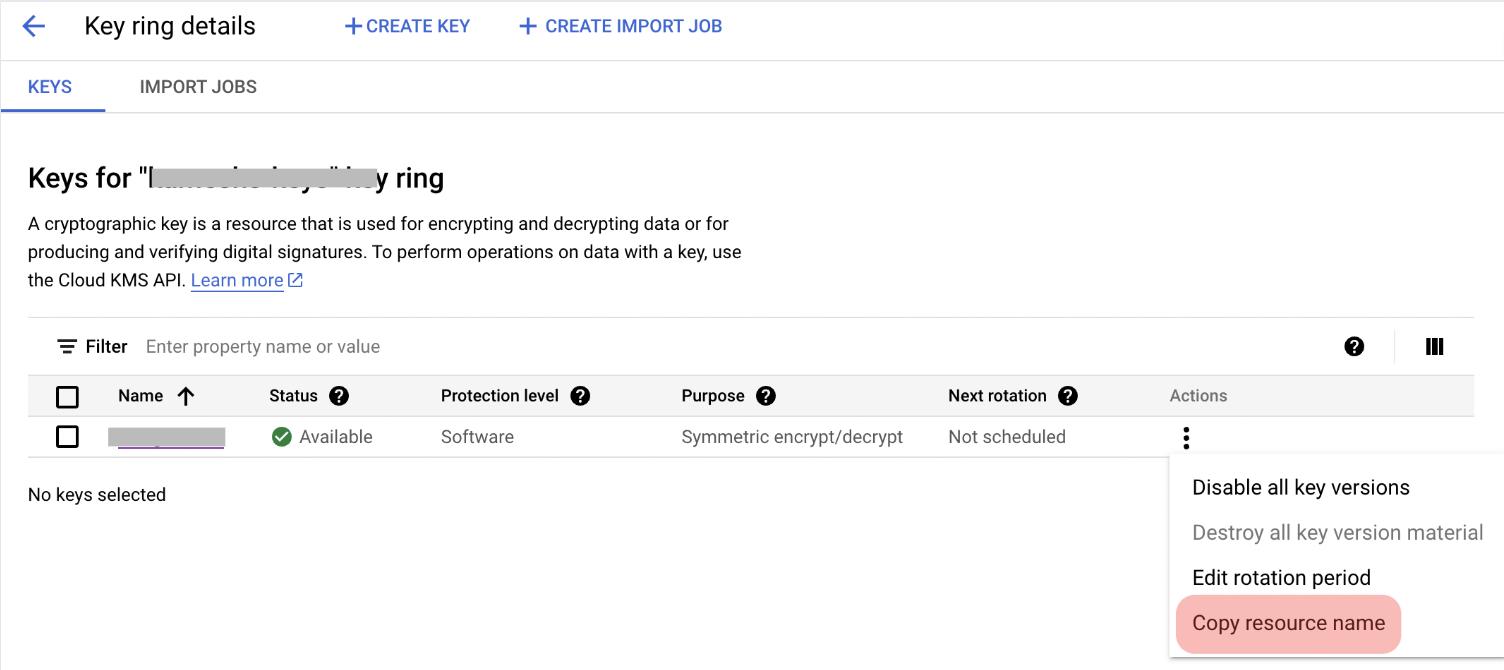Click the CREATE KEY button
The height and width of the screenshot is (670, 1504).
407,26
